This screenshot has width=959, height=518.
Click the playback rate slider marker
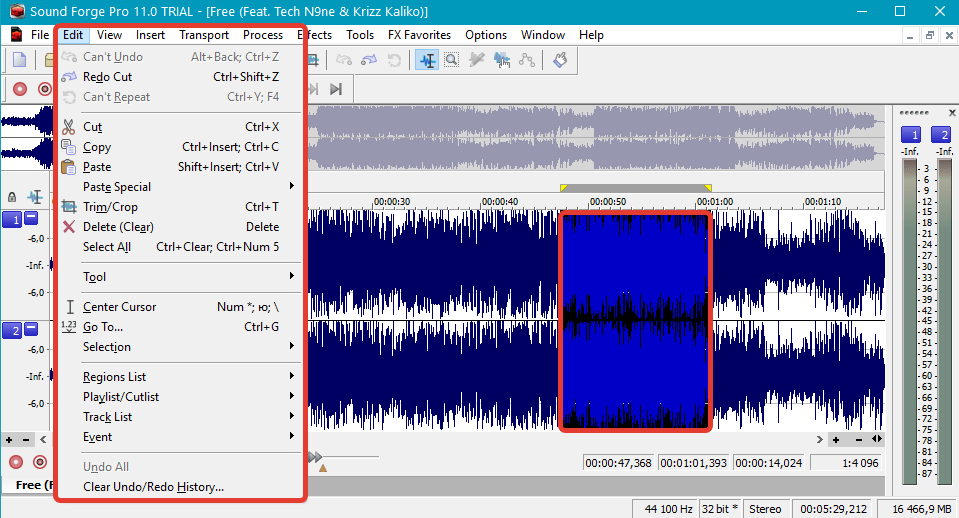point(322,468)
